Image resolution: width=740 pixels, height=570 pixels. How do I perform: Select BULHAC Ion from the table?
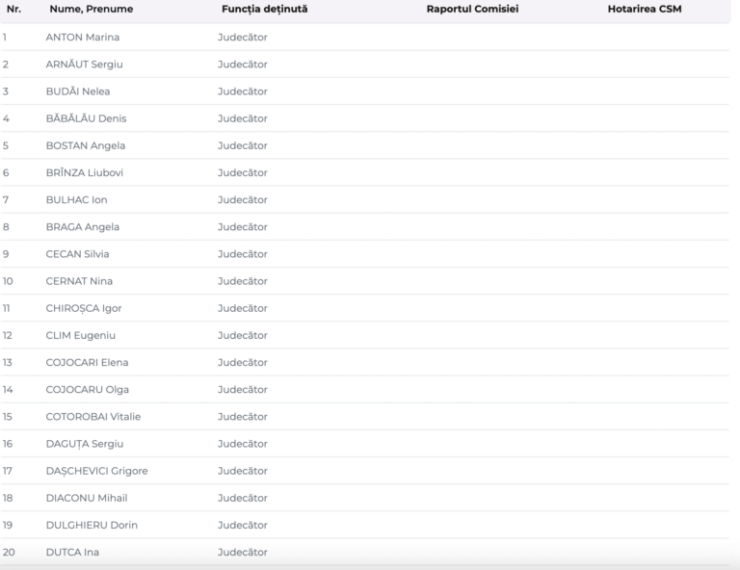pyautogui.click(x=76, y=199)
